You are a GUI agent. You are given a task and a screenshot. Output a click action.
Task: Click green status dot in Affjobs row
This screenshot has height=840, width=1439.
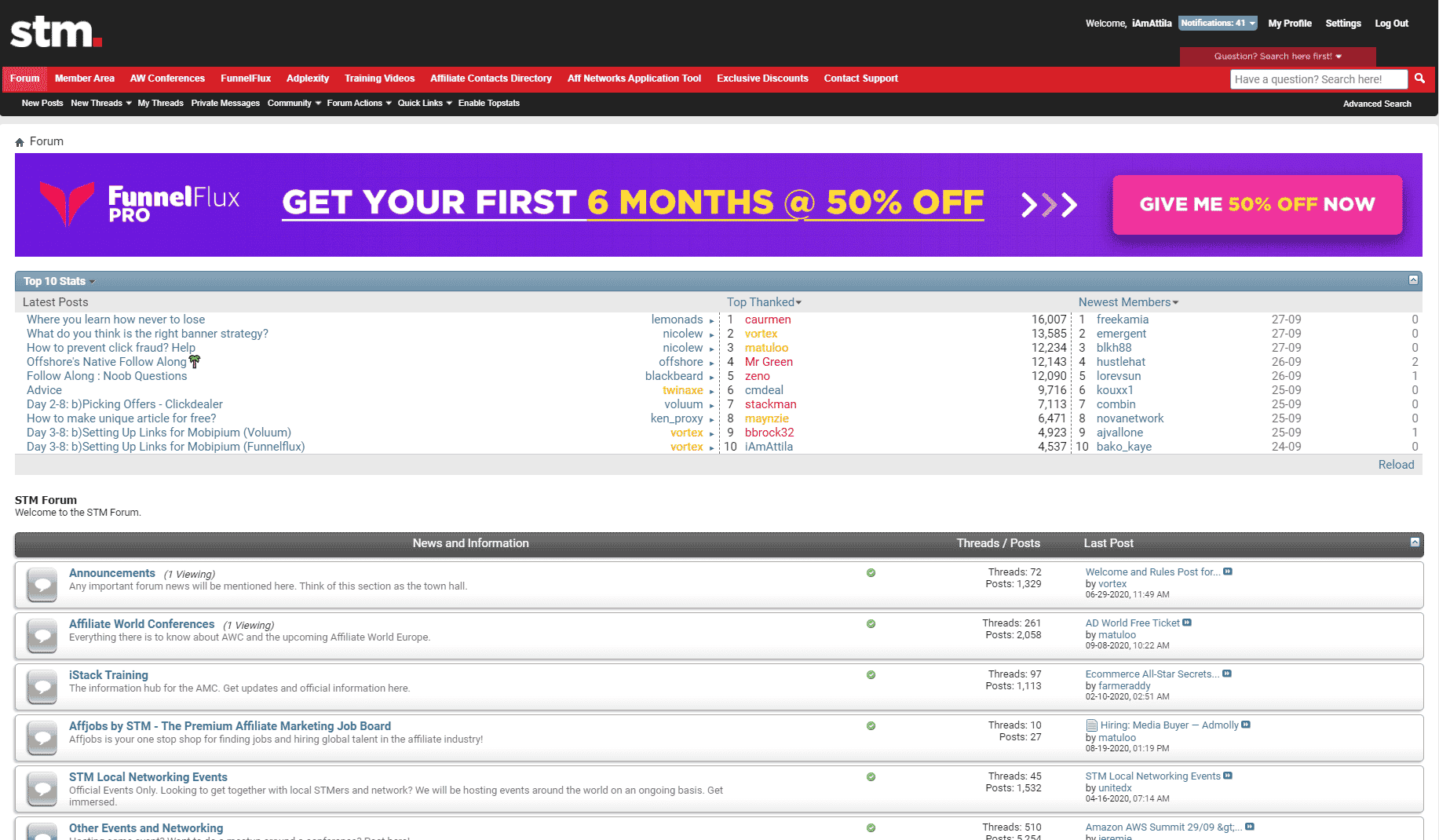tap(871, 726)
